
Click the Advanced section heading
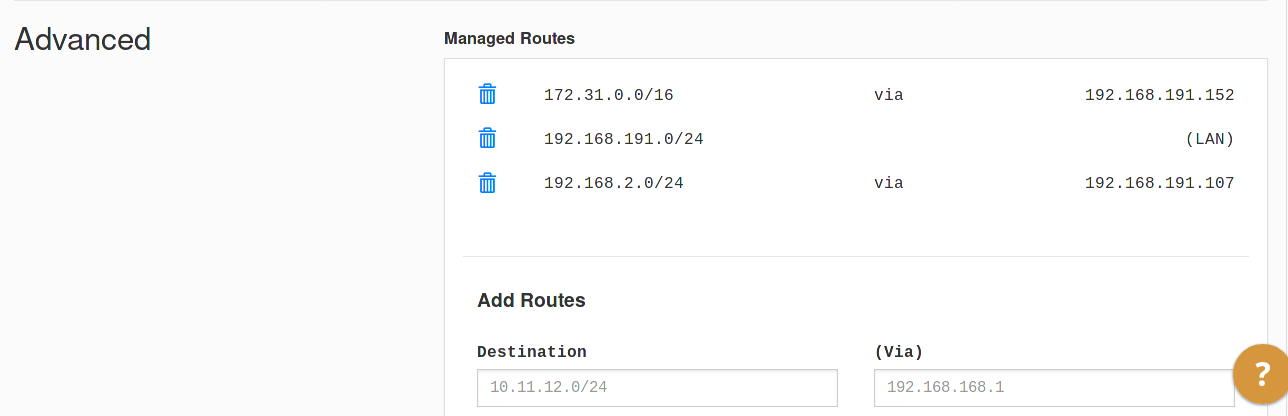[x=83, y=39]
